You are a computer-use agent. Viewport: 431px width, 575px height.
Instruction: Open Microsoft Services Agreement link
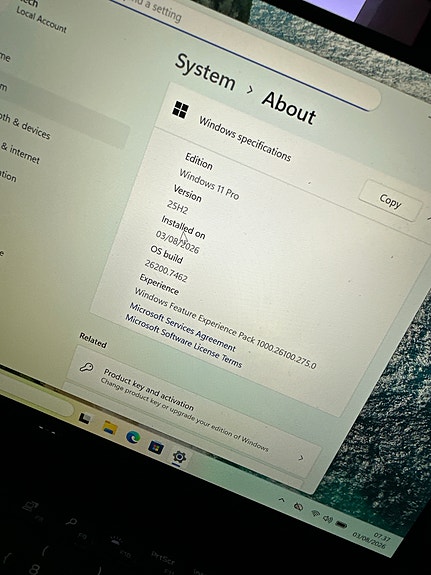tap(182, 326)
